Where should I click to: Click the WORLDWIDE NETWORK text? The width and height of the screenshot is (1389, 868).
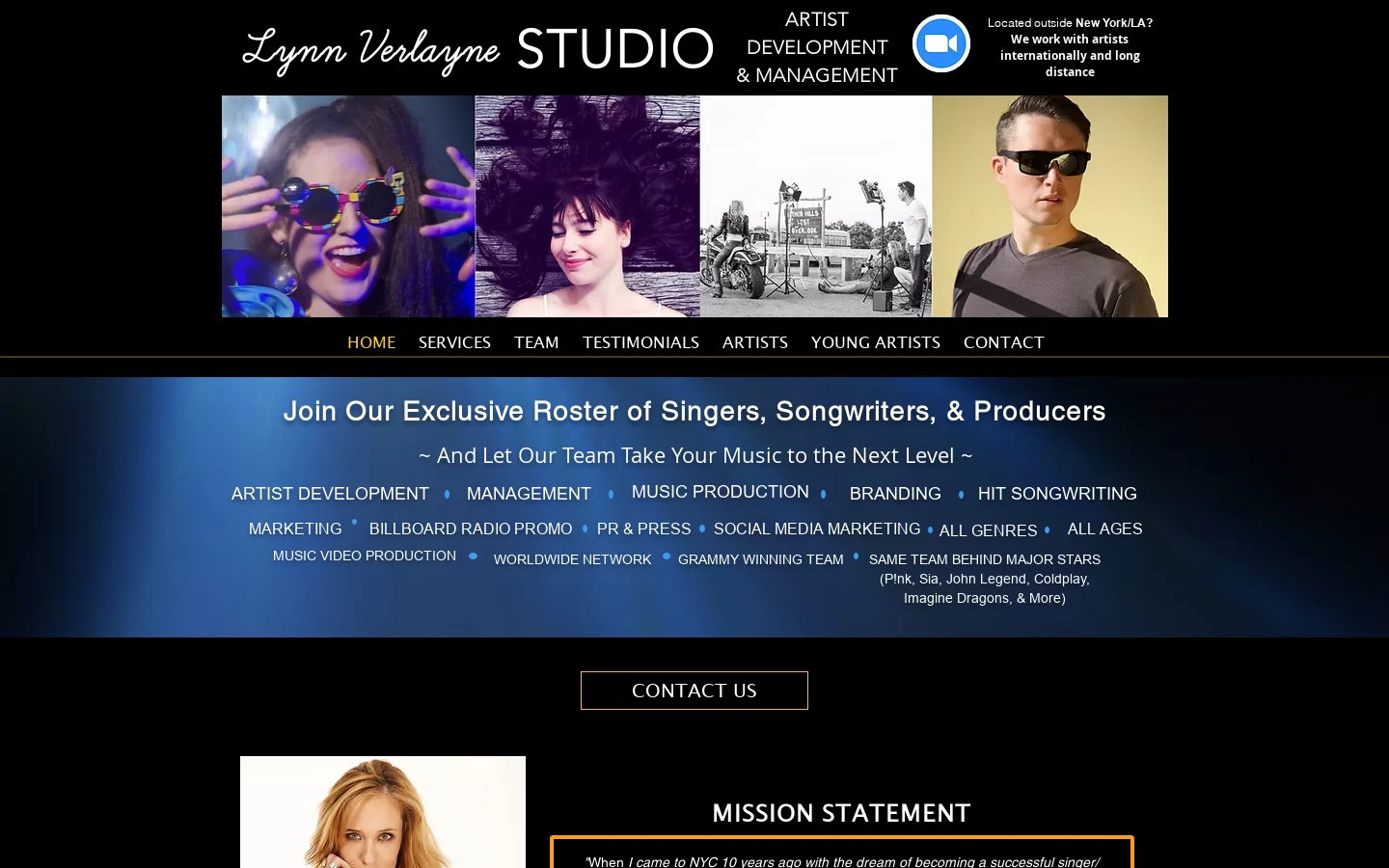click(573, 559)
